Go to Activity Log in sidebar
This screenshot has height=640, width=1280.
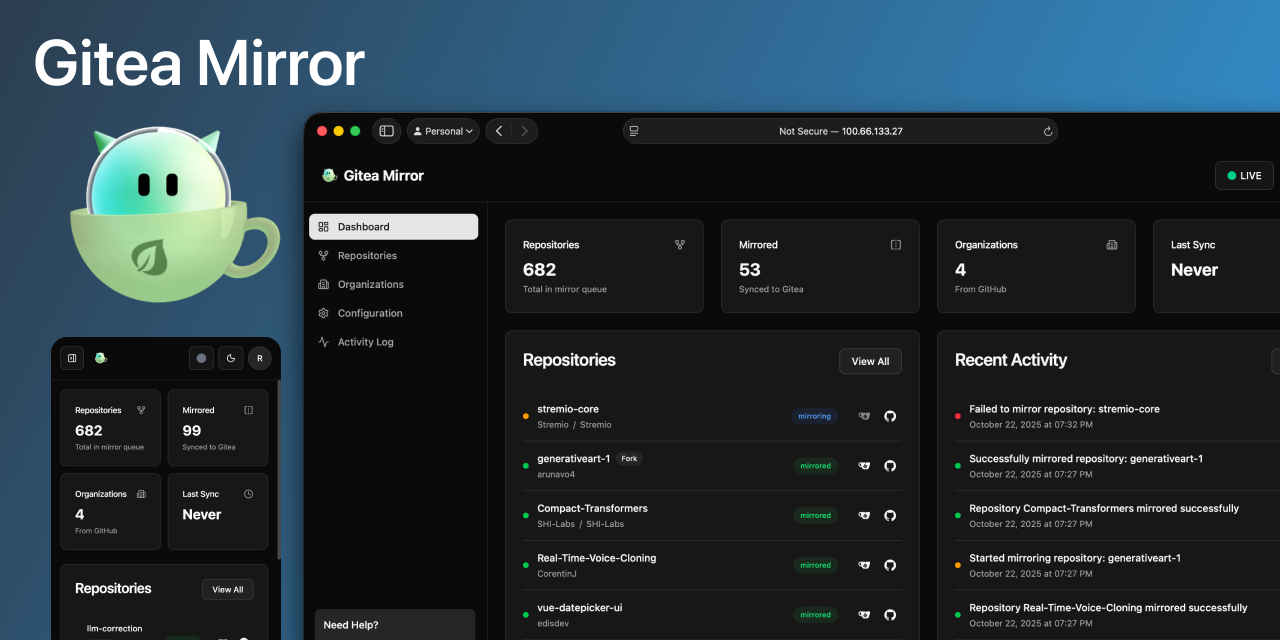(x=365, y=342)
